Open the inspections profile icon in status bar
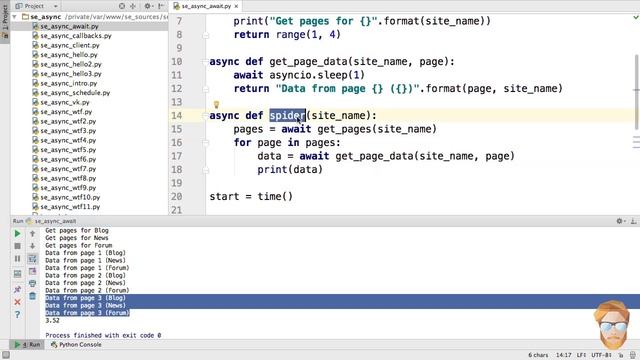The height and width of the screenshot is (360, 640). coord(633,355)
